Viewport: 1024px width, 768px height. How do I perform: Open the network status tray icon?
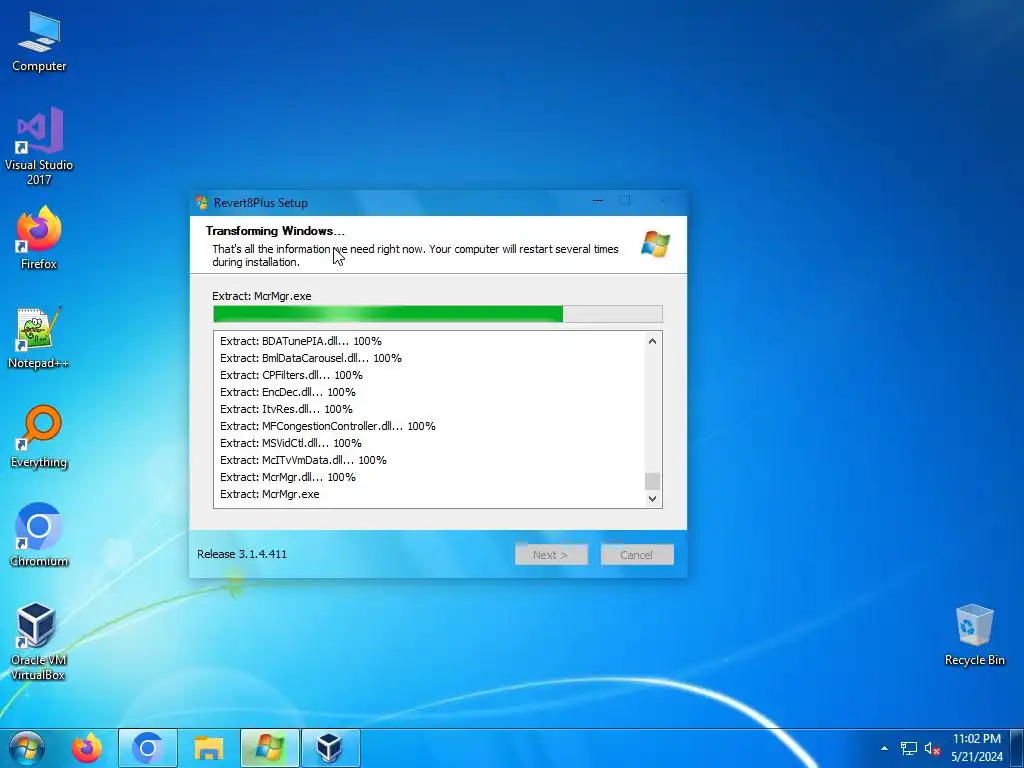click(x=908, y=748)
